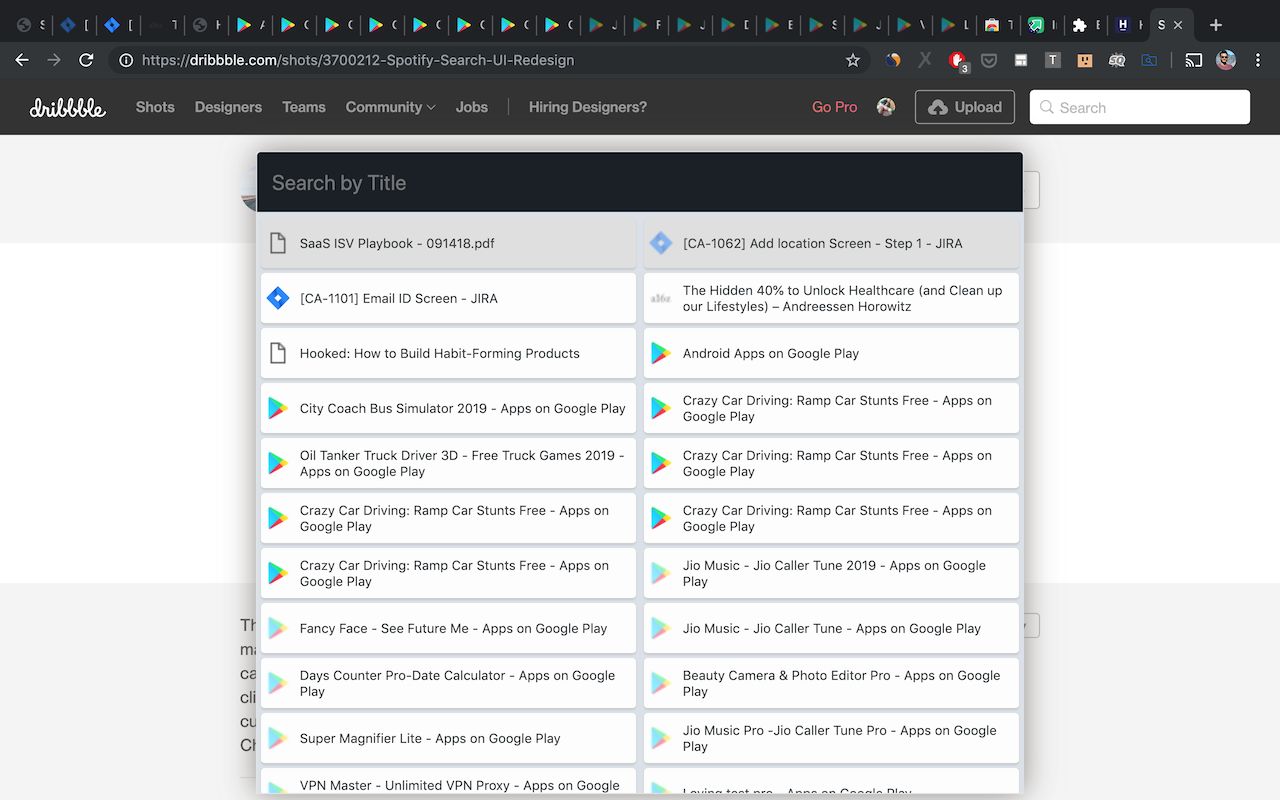Click the Upload button
This screenshot has height=800, width=1280.
coord(965,107)
